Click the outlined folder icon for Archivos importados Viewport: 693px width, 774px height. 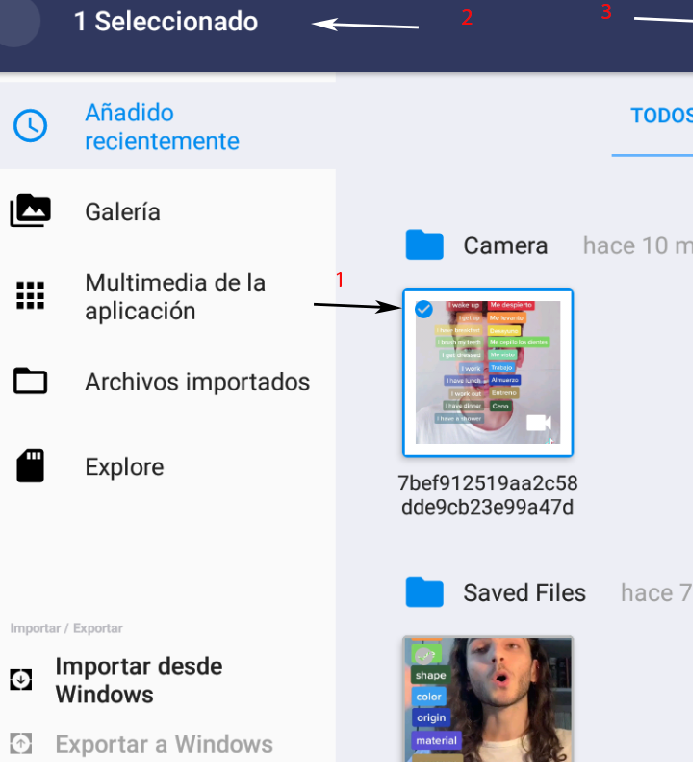[x=30, y=381]
